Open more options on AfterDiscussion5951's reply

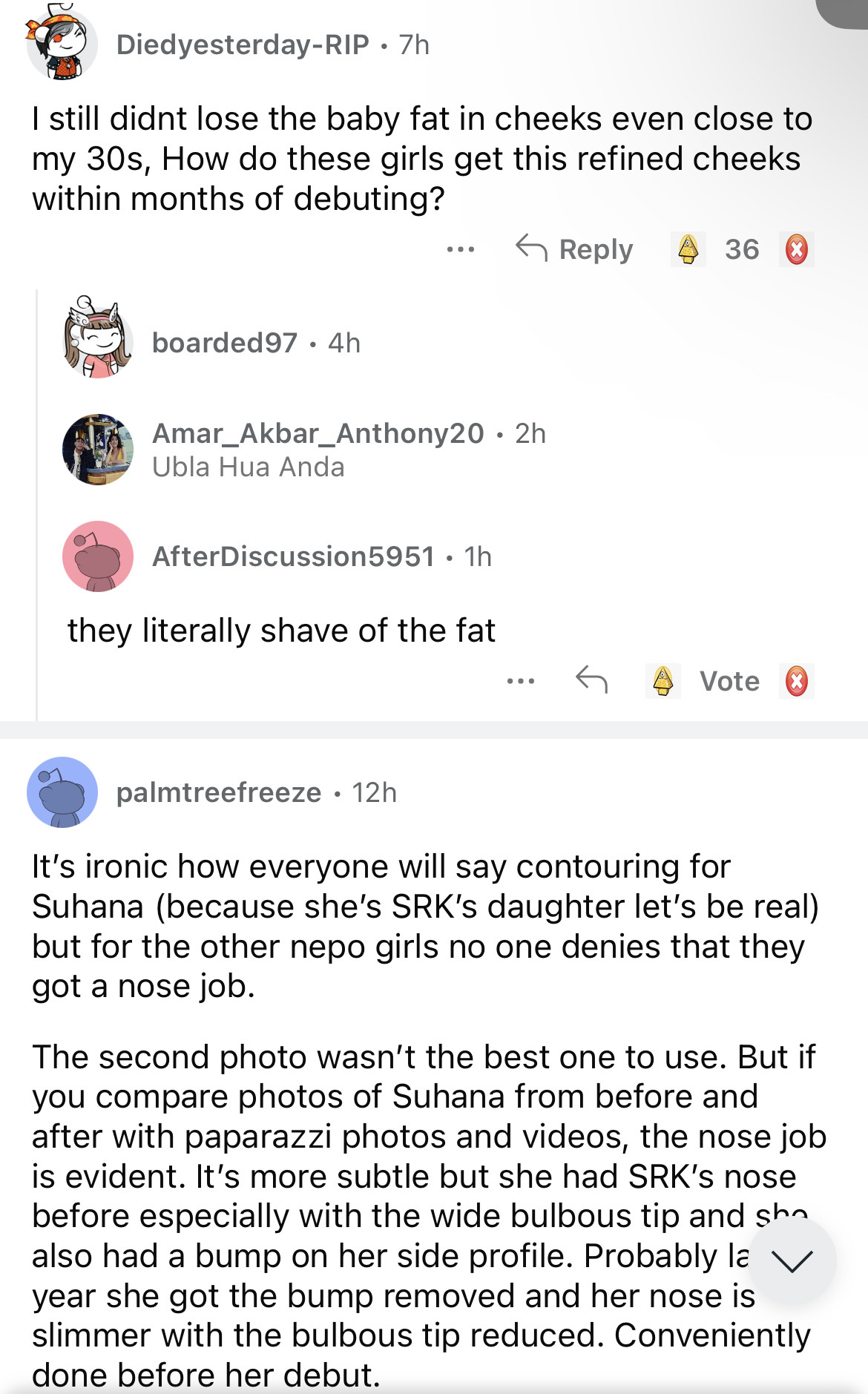tap(520, 680)
